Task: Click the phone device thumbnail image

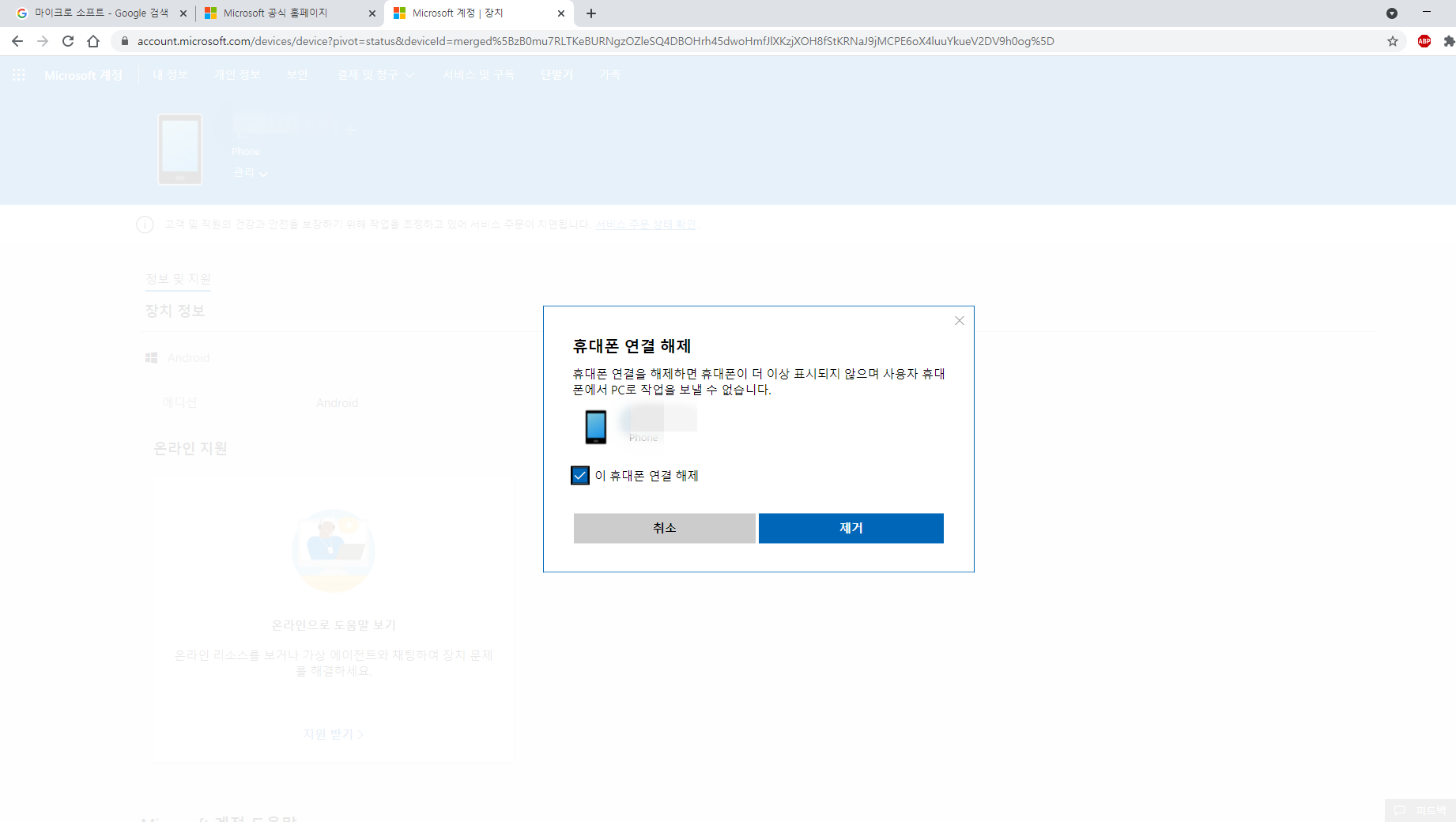Action: click(x=180, y=149)
